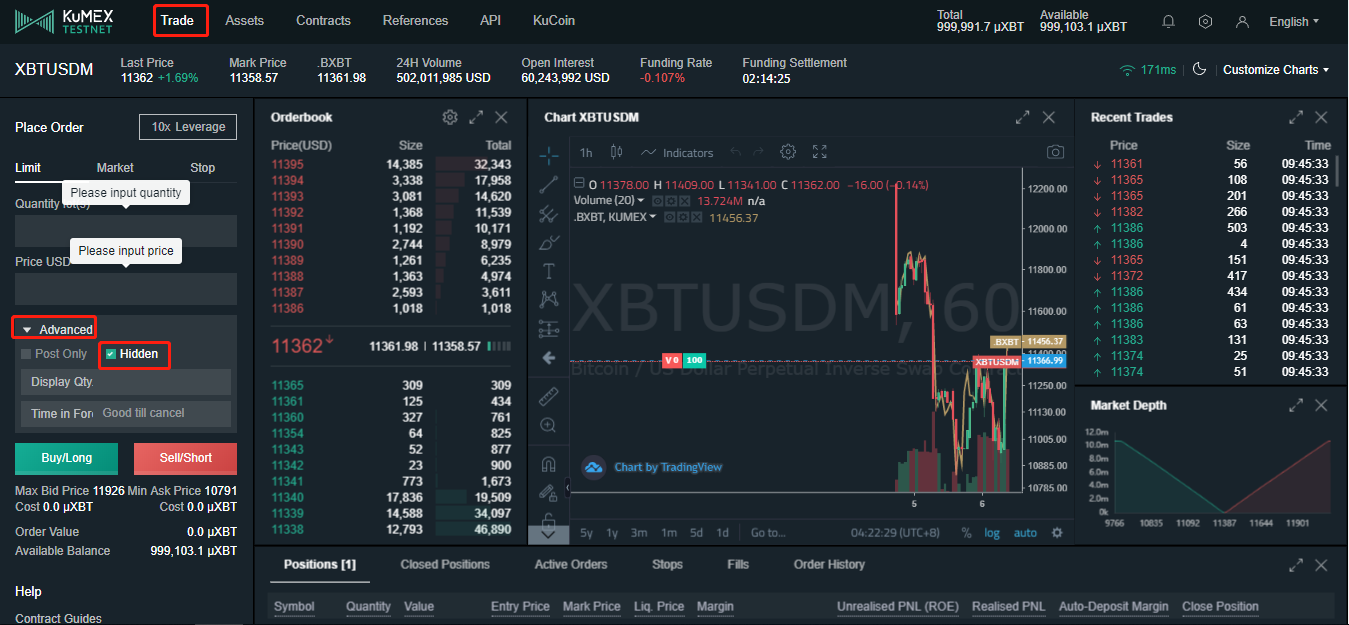Select the trend line drawing tool

click(x=548, y=184)
